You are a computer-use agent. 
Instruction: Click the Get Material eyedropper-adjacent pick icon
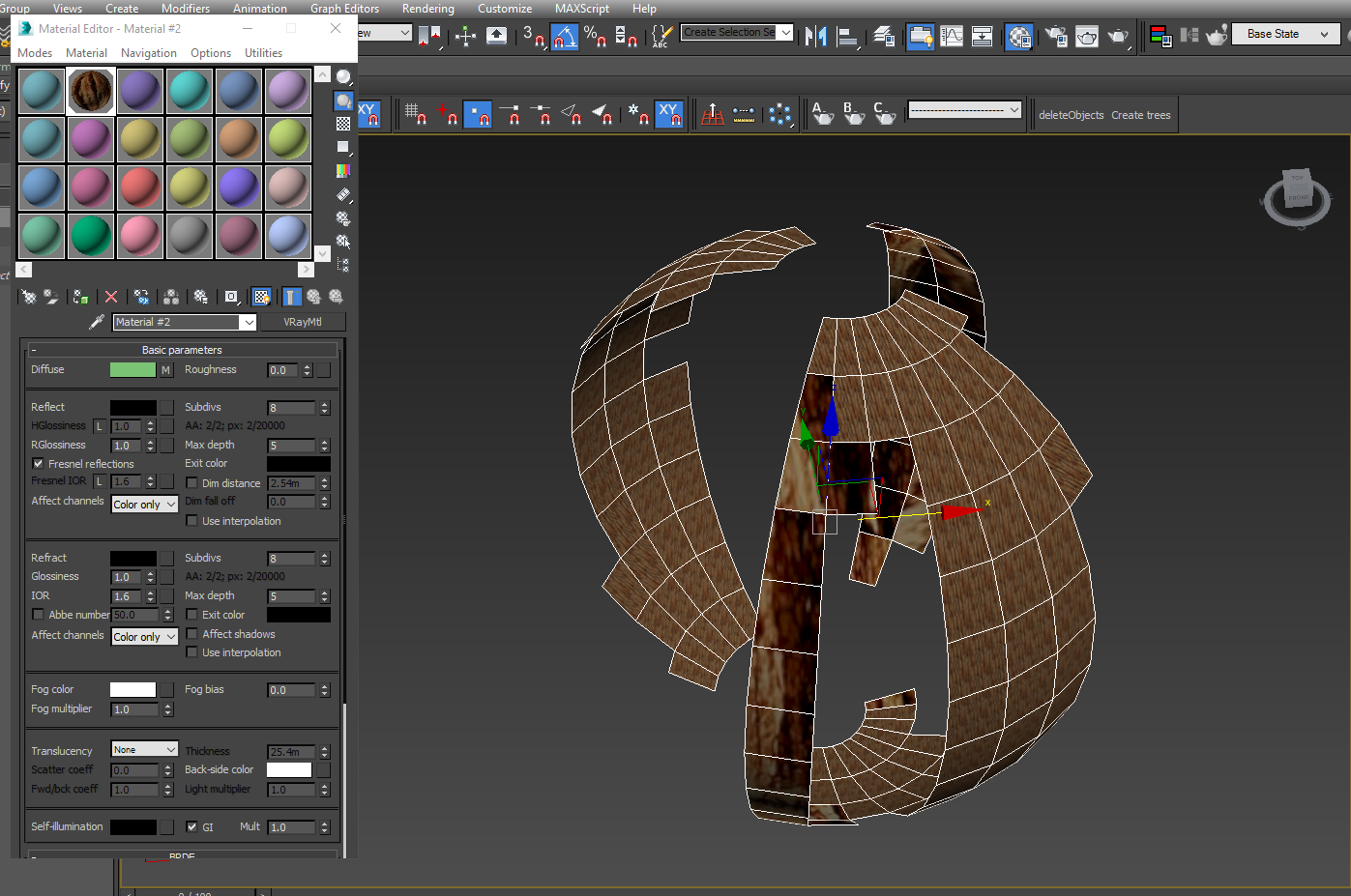click(x=27, y=296)
